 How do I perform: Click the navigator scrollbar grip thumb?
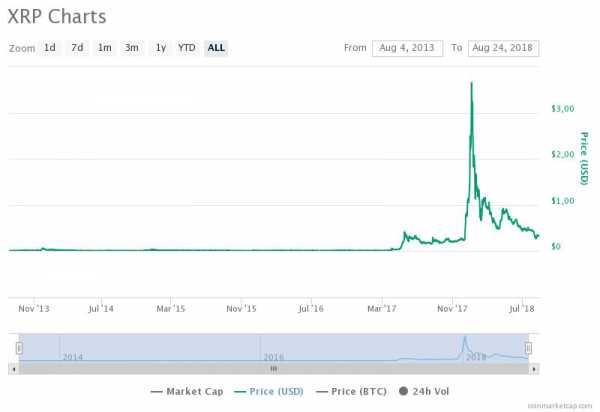274,369
